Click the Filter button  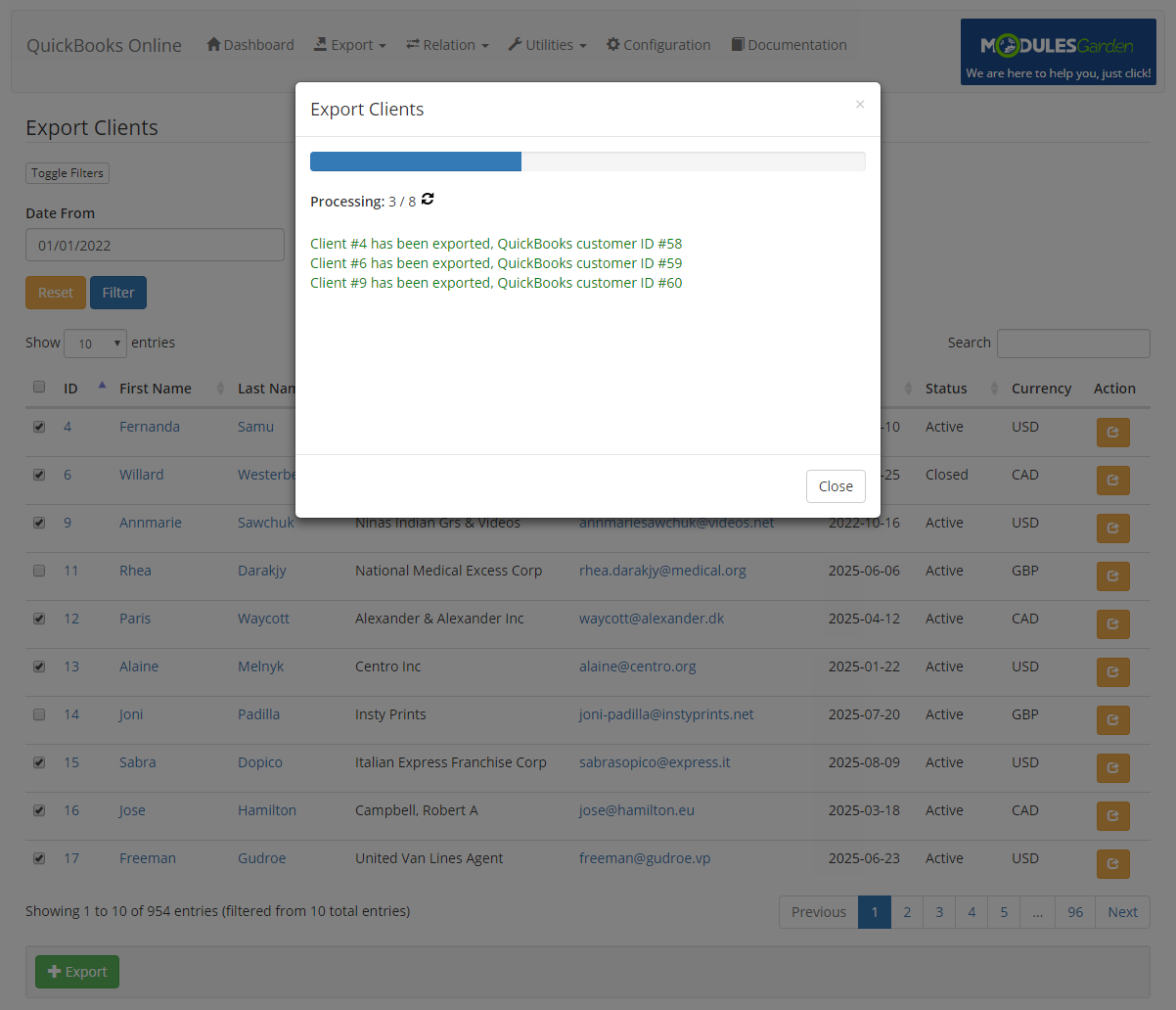pyautogui.click(x=117, y=292)
